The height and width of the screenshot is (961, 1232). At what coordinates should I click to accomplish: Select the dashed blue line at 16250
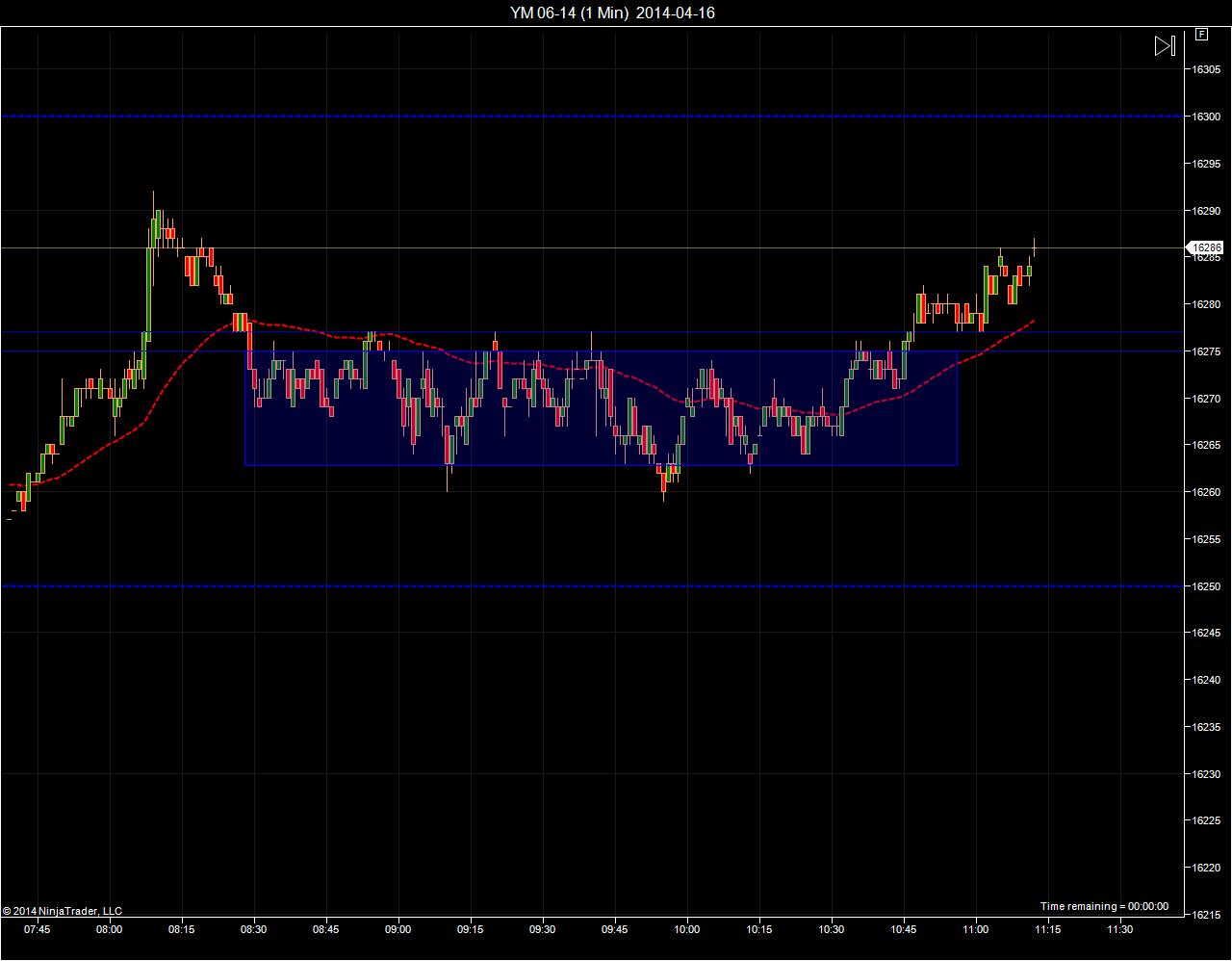[x=591, y=585]
